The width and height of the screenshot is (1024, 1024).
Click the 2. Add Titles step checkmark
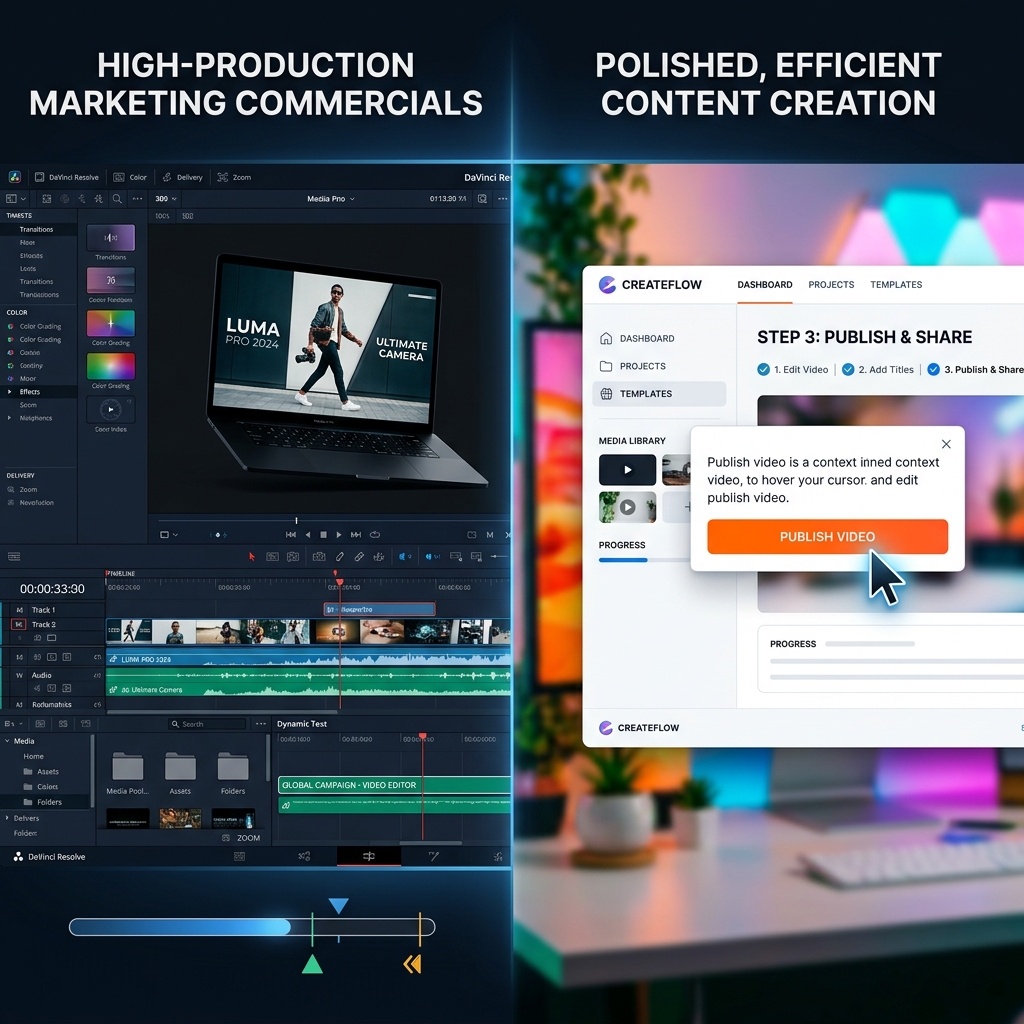[x=848, y=370]
